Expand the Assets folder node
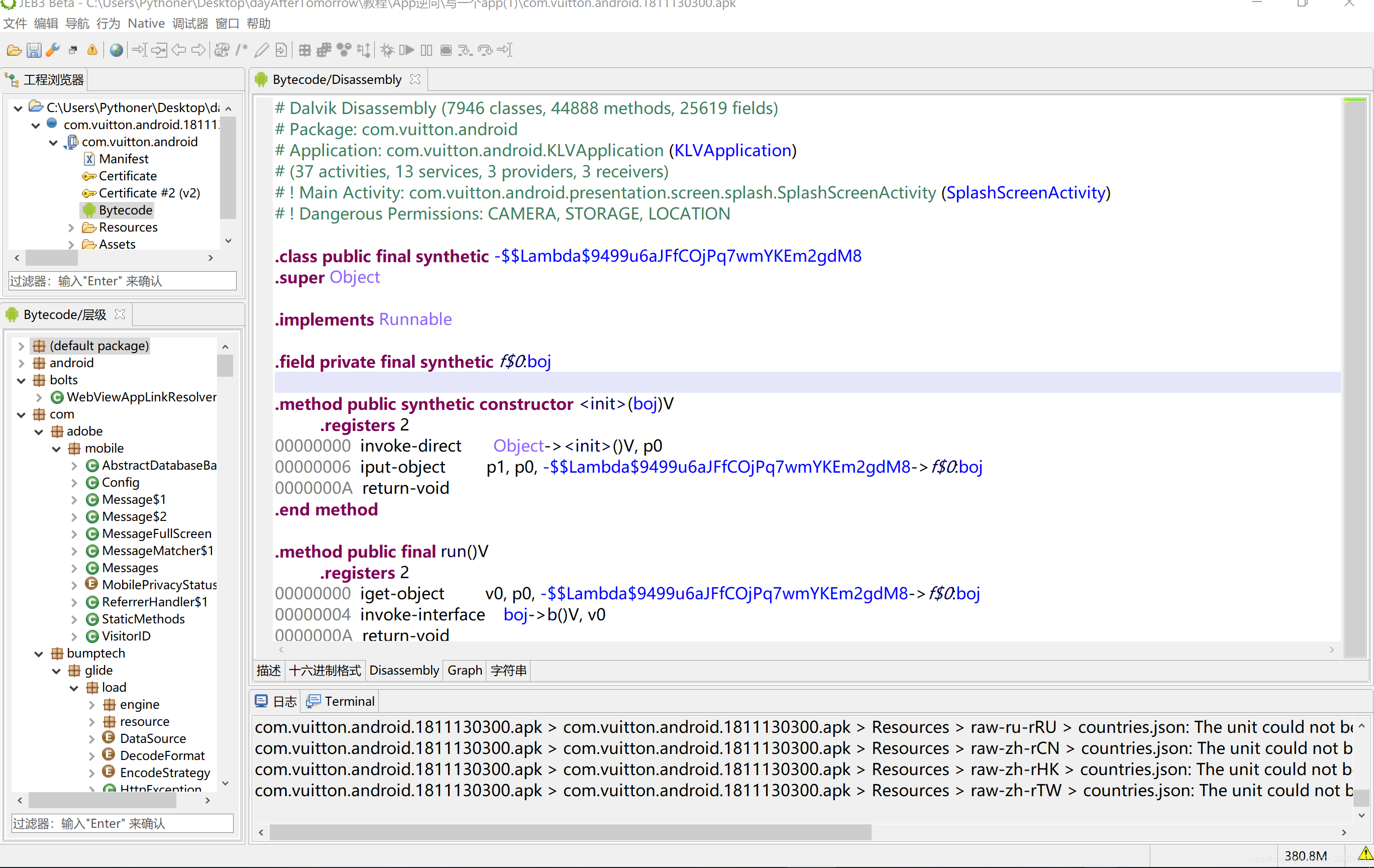Image resolution: width=1374 pixels, height=868 pixels. [71, 245]
